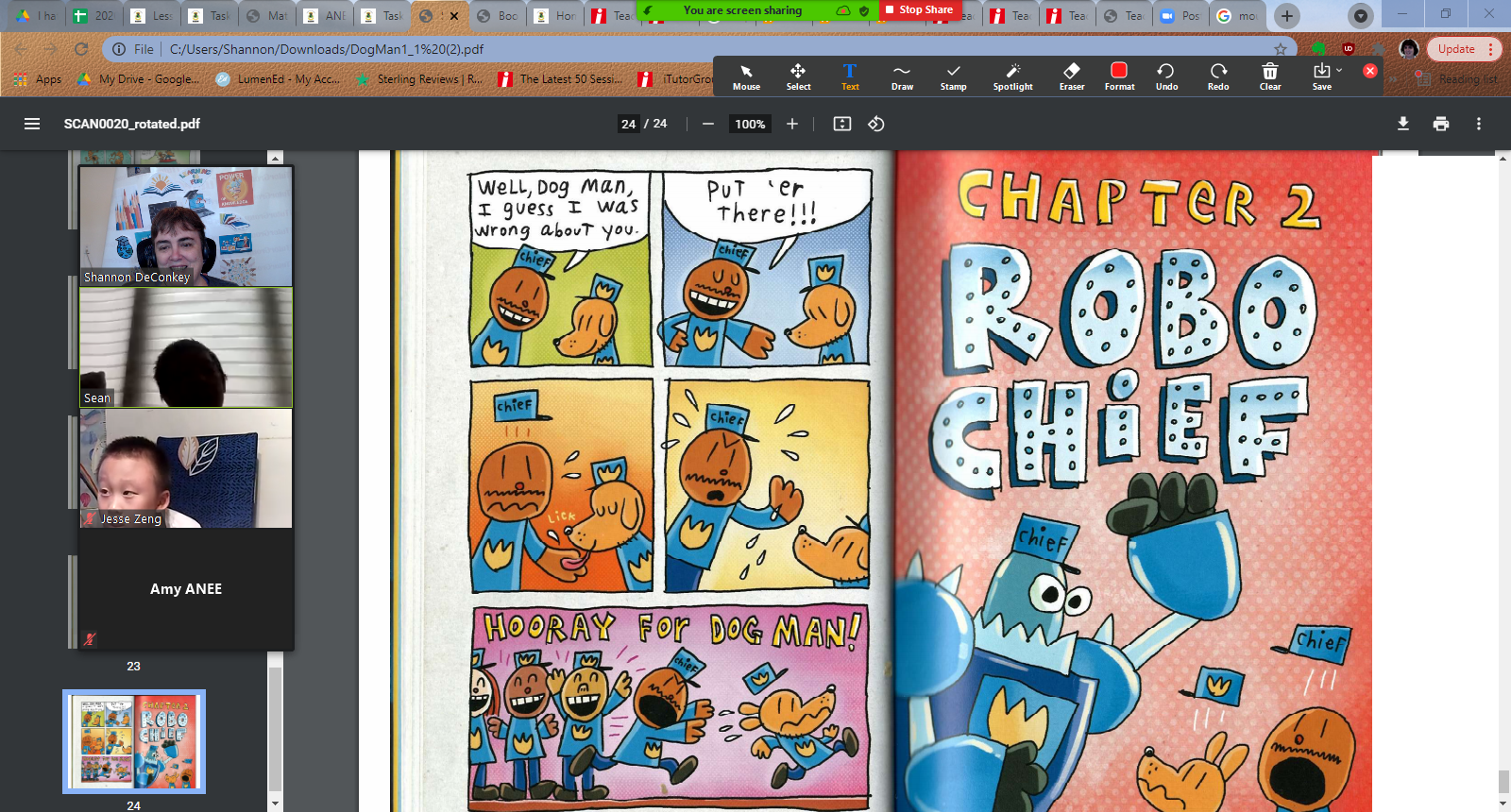Open the Chrome profile avatar
This screenshot has height=812, width=1511.
[1409, 49]
